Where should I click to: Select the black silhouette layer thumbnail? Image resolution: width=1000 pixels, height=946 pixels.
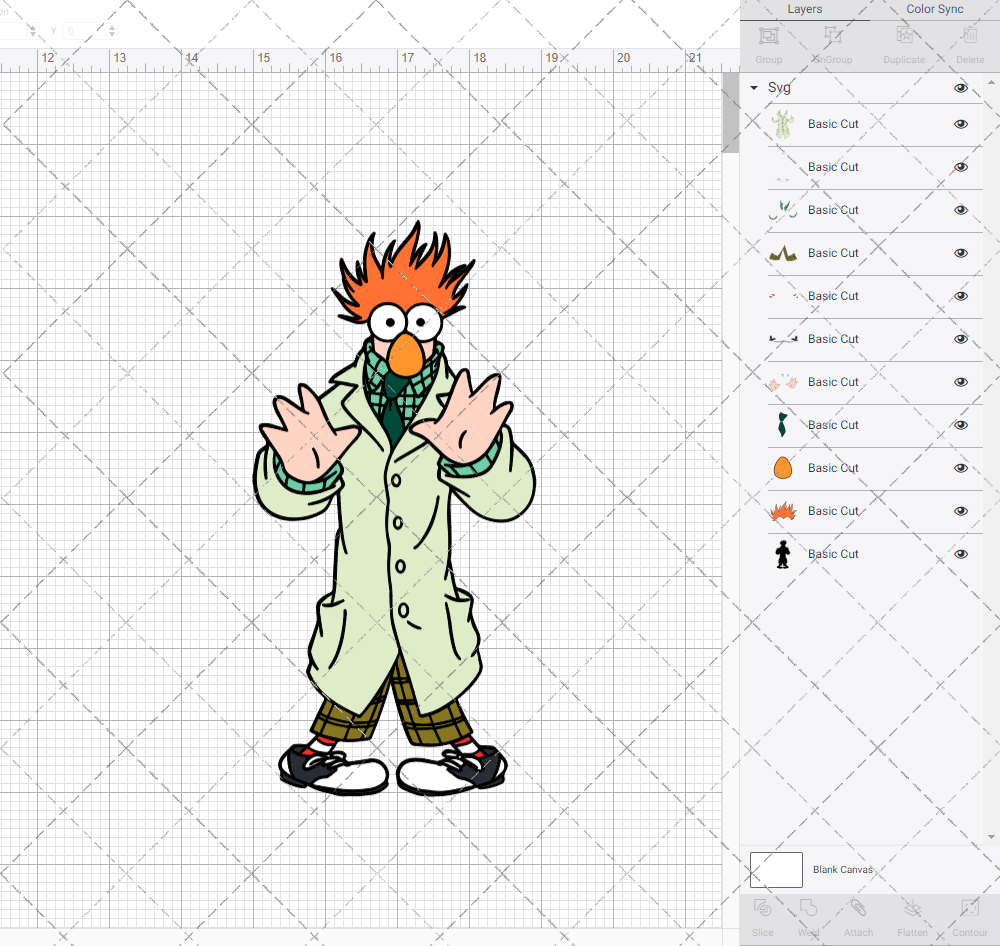click(783, 554)
